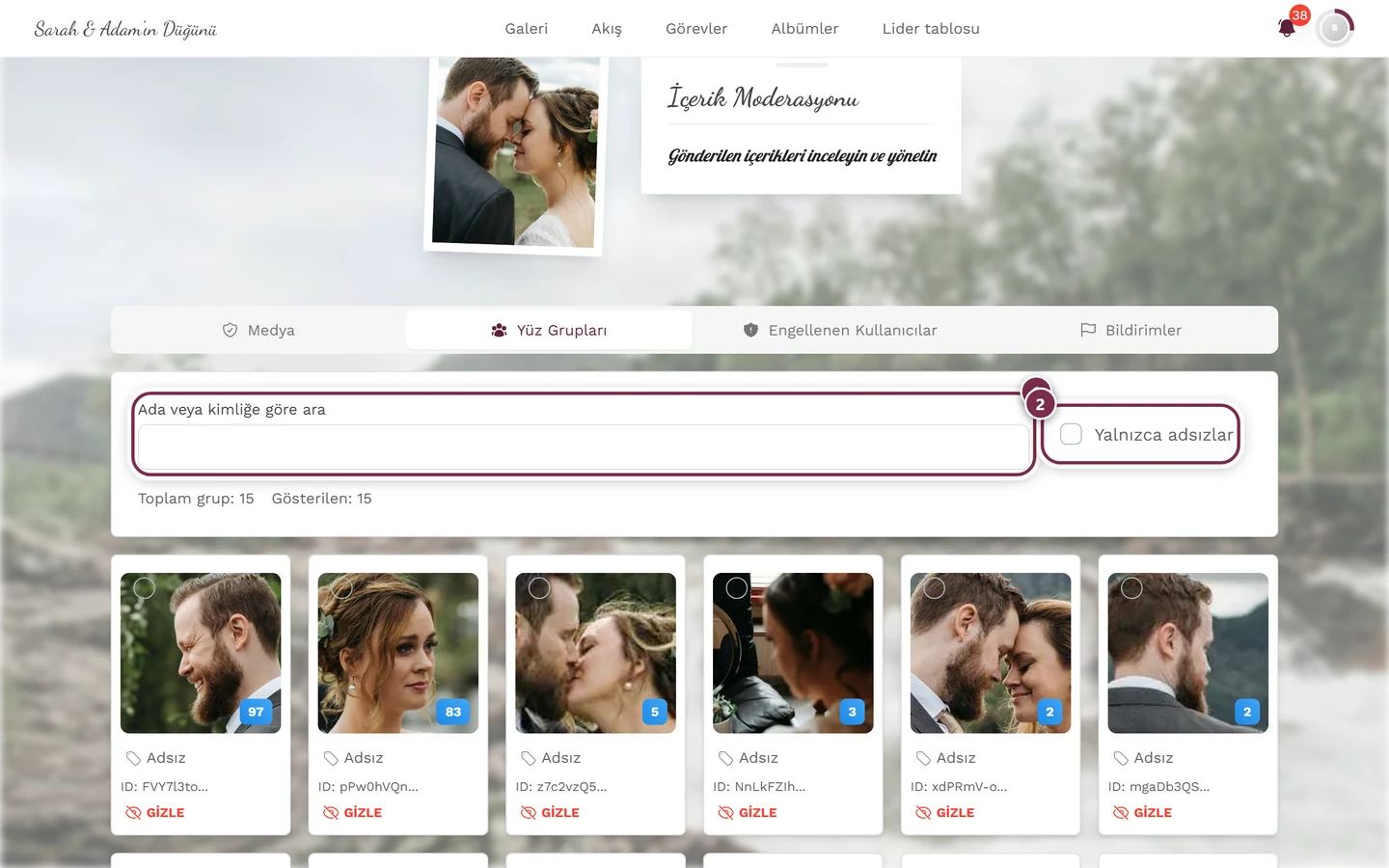Viewport: 1389px width, 868px height.
Task: Click the couple's header photo
Action: 516,151
